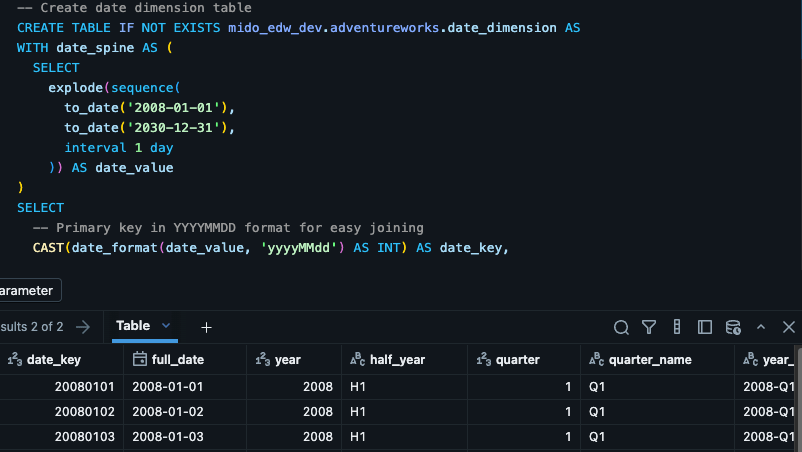The width and height of the screenshot is (802, 452).
Task: Open the Table tab dropdown arrow
Action: pyautogui.click(x=166, y=326)
